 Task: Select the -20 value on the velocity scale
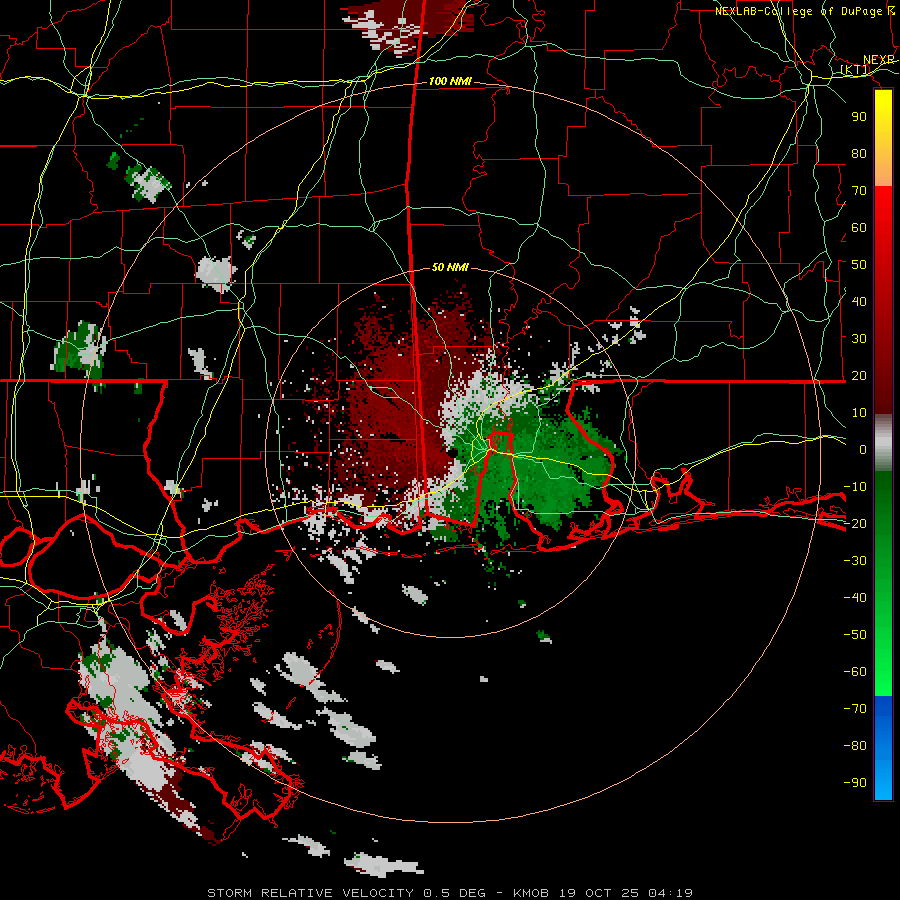click(855, 523)
